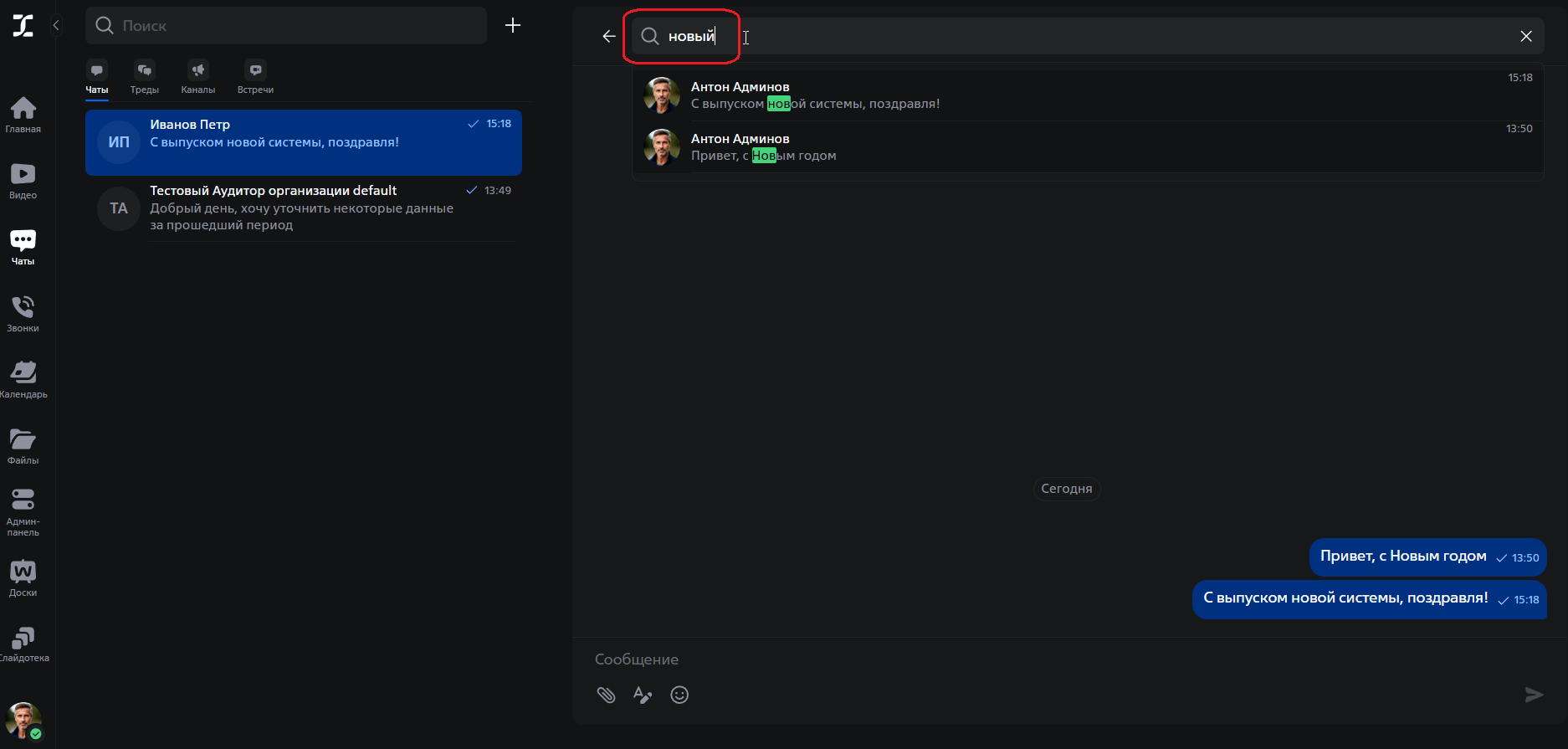Open the Чаты section in the sidebar

point(23,247)
